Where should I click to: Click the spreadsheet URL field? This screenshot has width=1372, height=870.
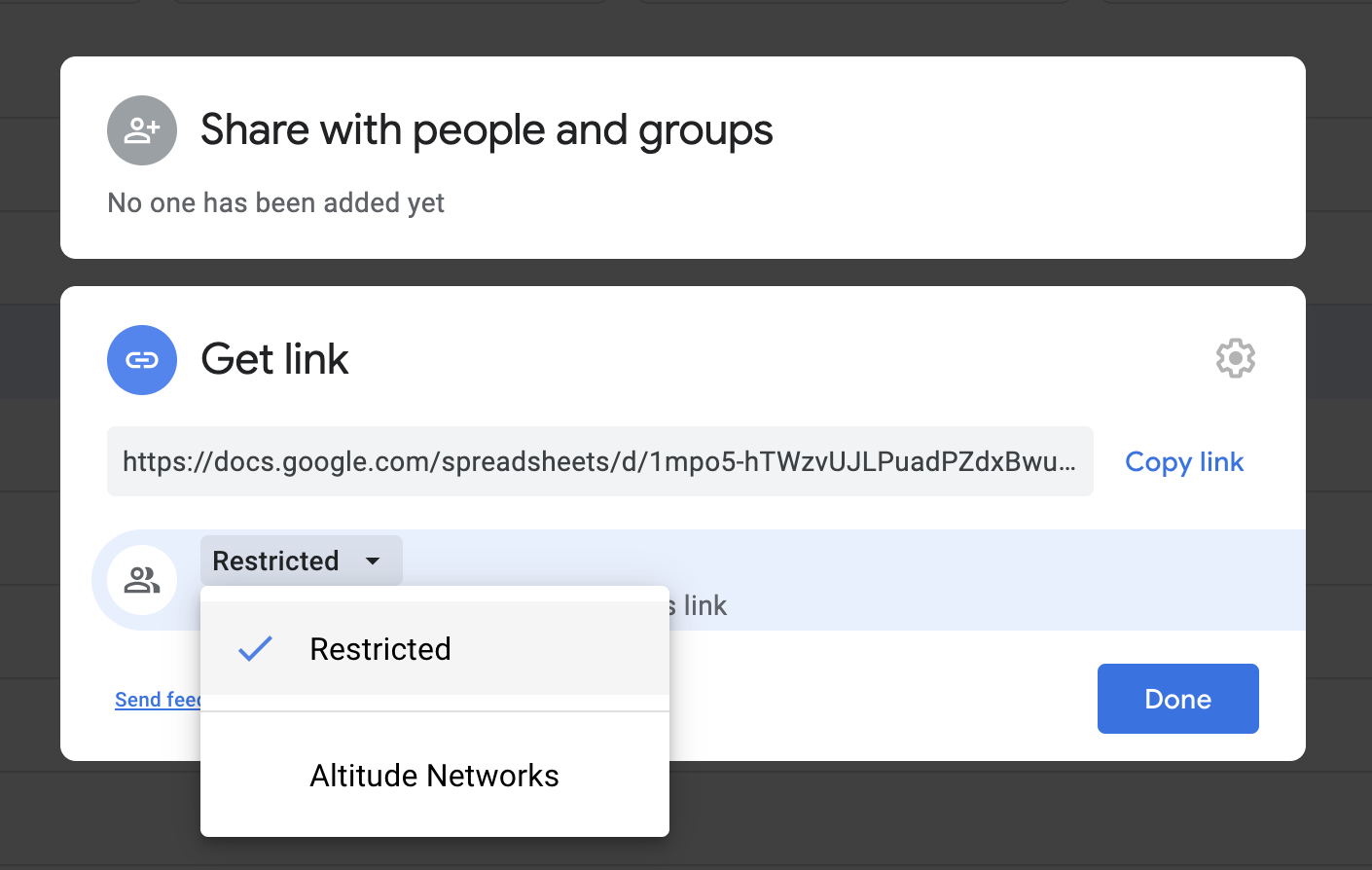click(x=599, y=461)
